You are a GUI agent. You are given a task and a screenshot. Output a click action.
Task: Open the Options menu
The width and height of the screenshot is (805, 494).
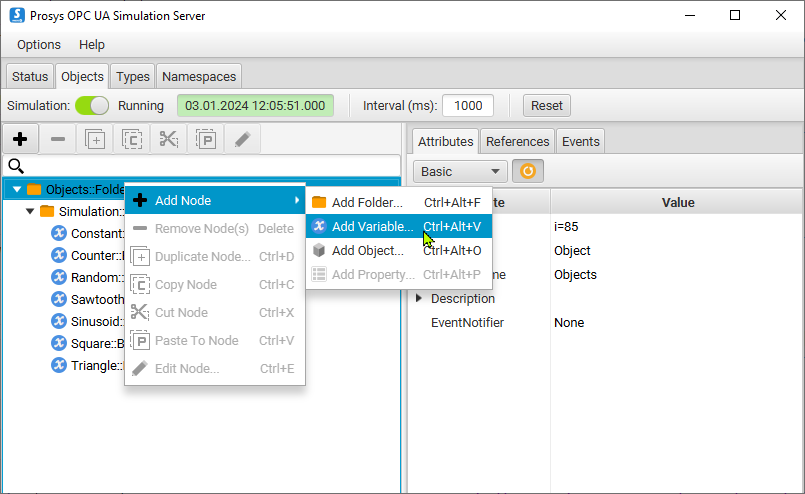coord(39,45)
